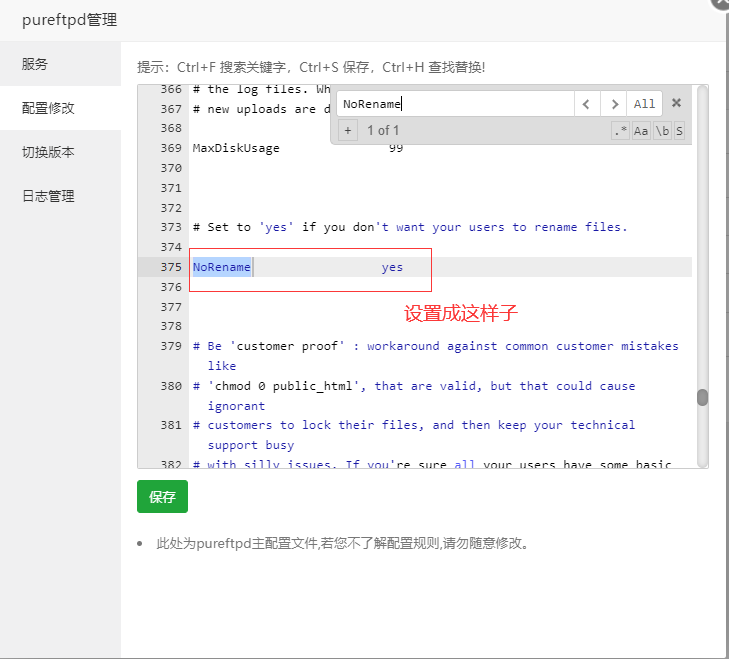Image resolution: width=729 pixels, height=659 pixels.
Task: Click the 'yes' value on line 375
Action: (392, 267)
